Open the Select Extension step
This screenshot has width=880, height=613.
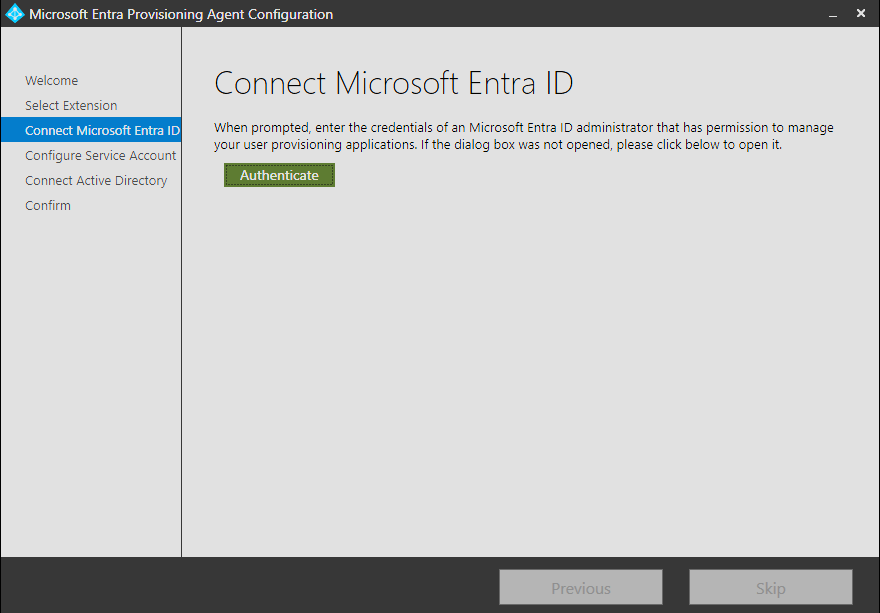click(71, 106)
